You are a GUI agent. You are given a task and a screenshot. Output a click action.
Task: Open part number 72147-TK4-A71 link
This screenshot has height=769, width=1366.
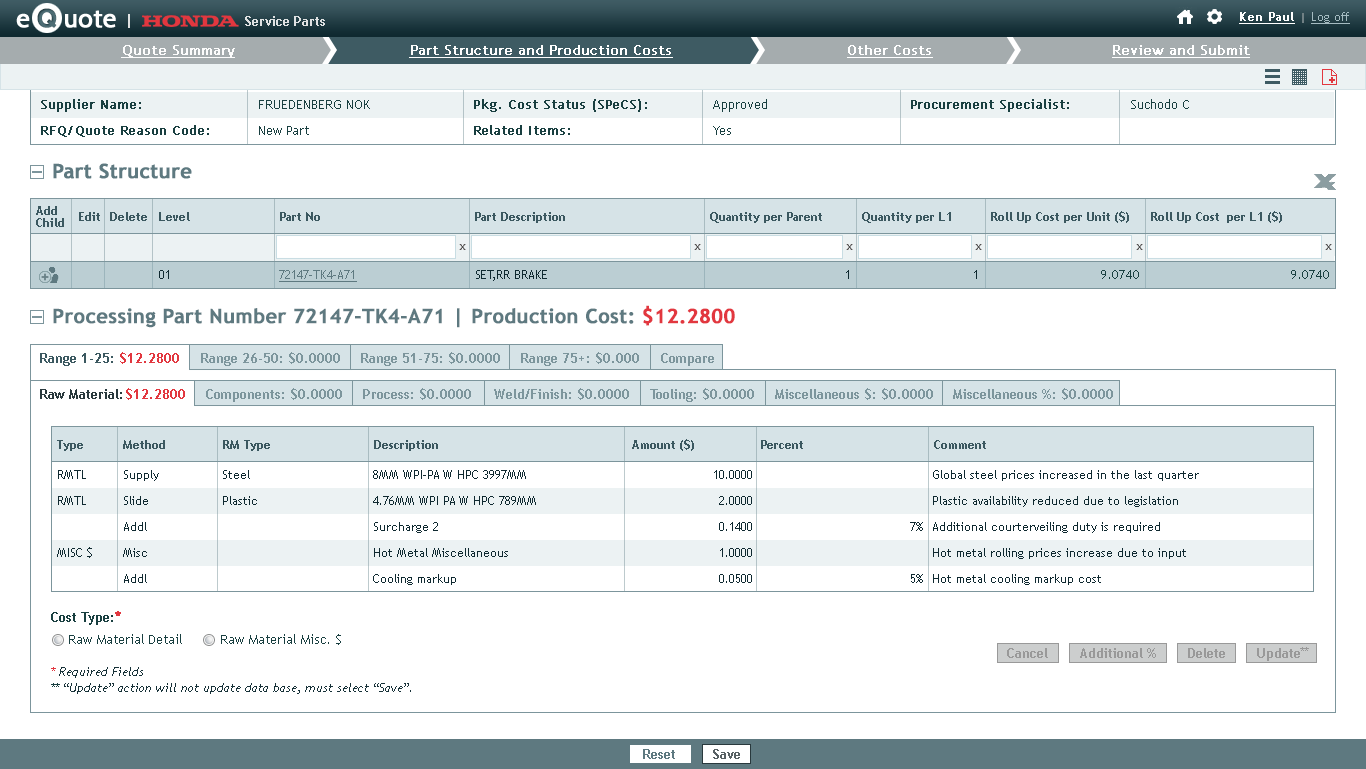tap(317, 275)
